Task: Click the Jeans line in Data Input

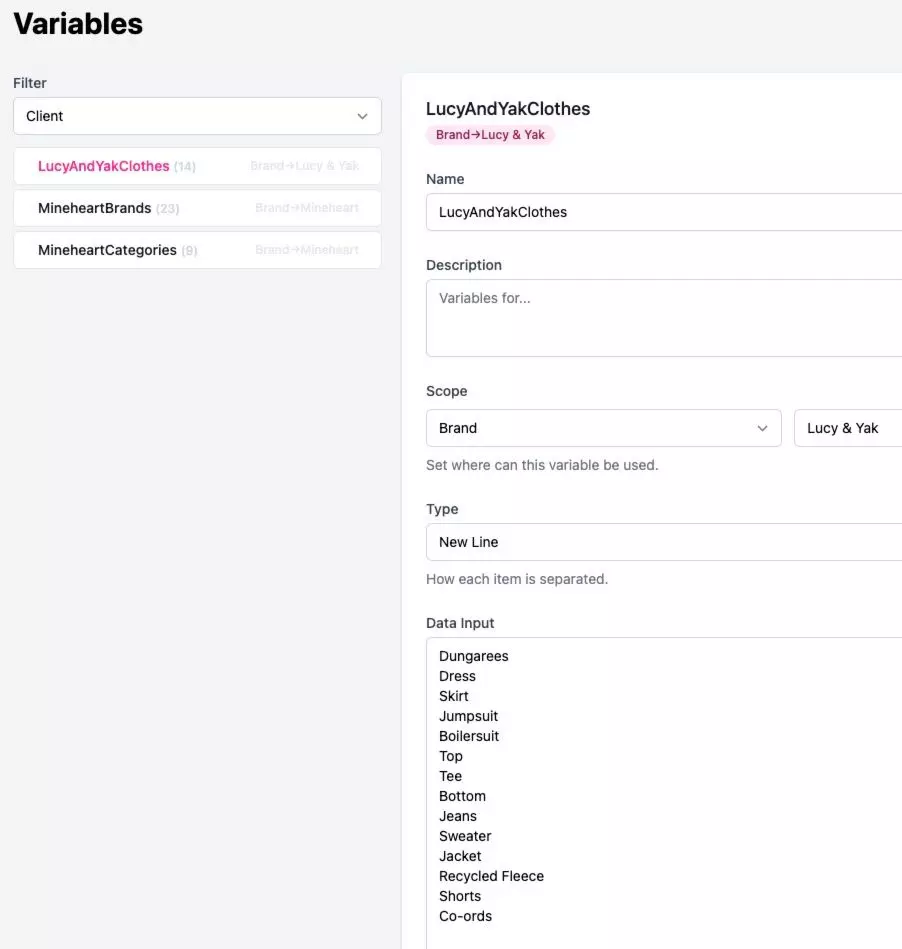Action: tap(458, 816)
